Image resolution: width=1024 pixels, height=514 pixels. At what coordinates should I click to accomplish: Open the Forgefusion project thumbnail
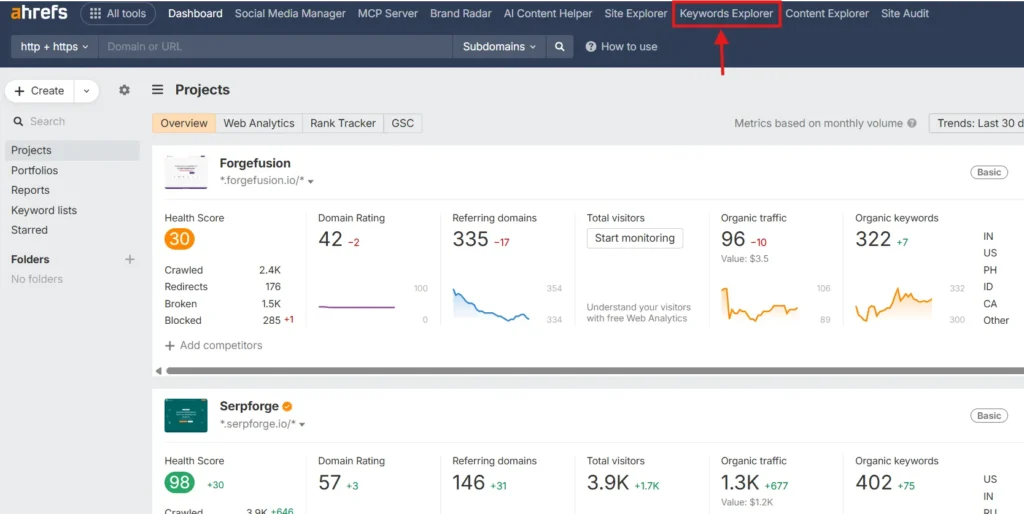click(186, 172)
